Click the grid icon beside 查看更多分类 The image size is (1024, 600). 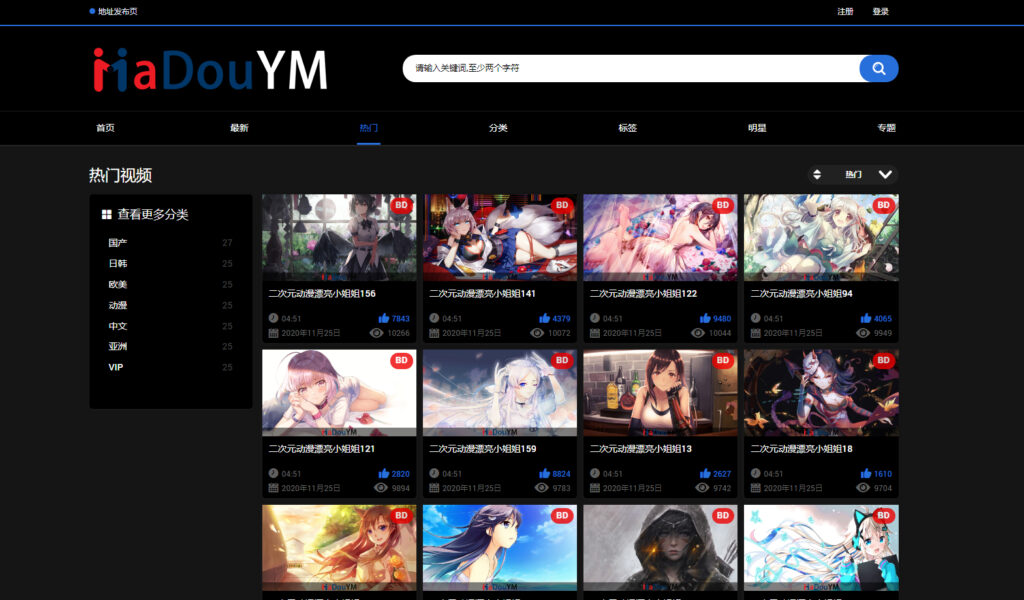(x=107, y=213)
